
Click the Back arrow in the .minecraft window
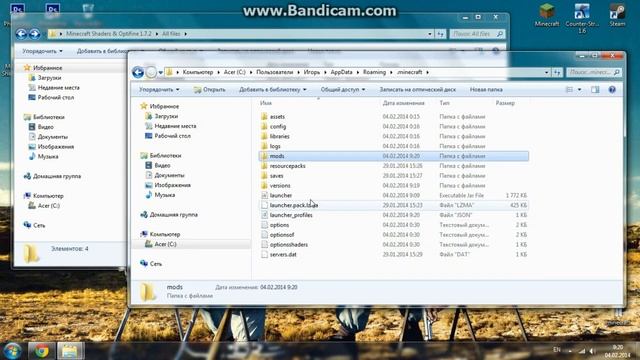pyautogui.click(x=138, y=73)
